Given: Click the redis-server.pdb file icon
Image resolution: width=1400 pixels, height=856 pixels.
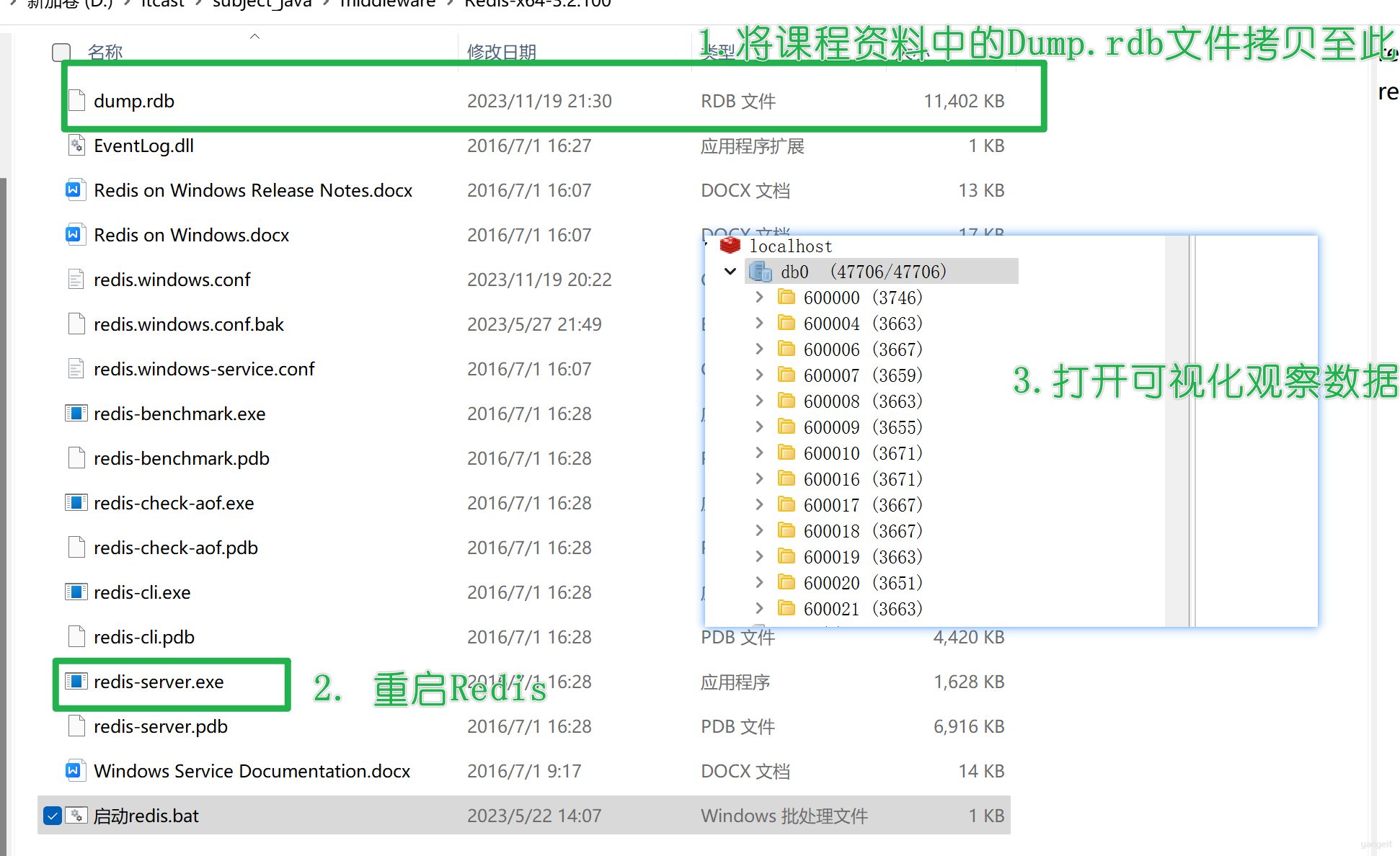Looking at the screenshot, I should tap(76, 726).
